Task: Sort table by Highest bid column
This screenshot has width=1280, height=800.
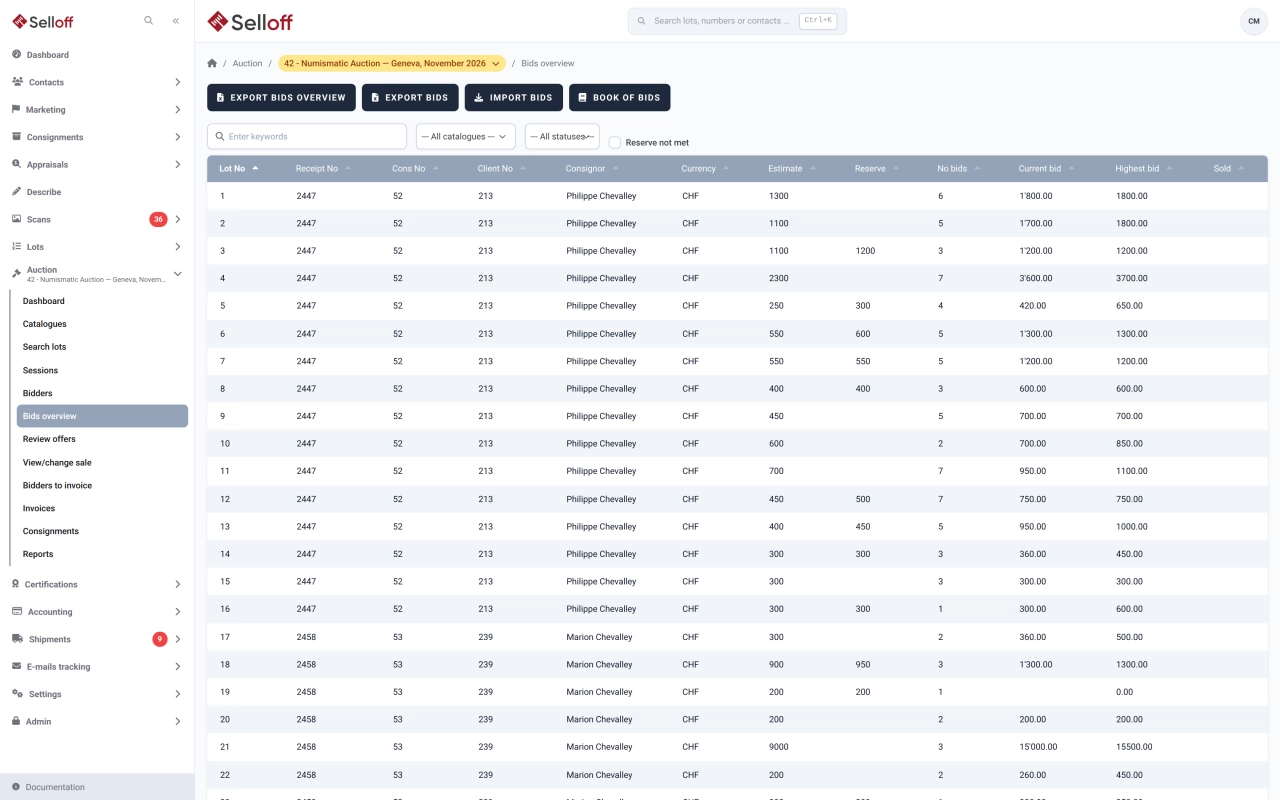Action: 1144,168
